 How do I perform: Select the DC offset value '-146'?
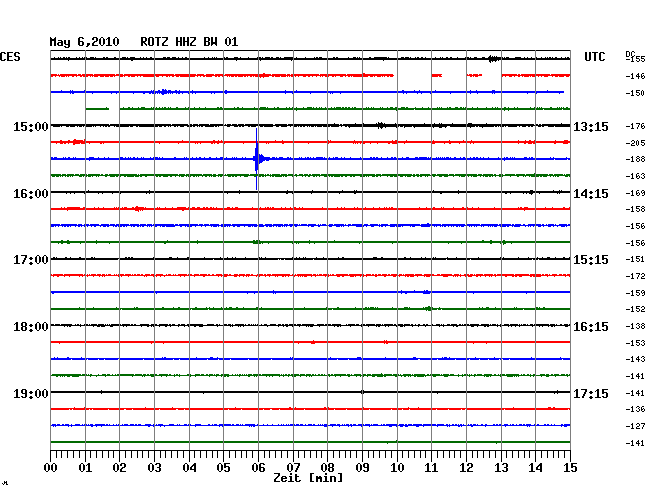click(x=635, y=76)
